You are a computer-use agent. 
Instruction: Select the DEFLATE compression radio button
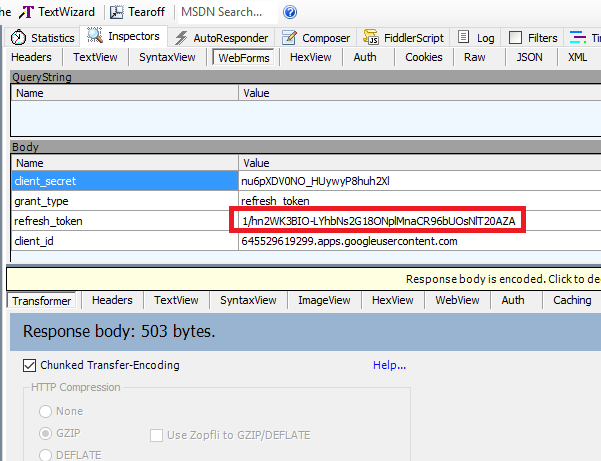click(45, 455)
